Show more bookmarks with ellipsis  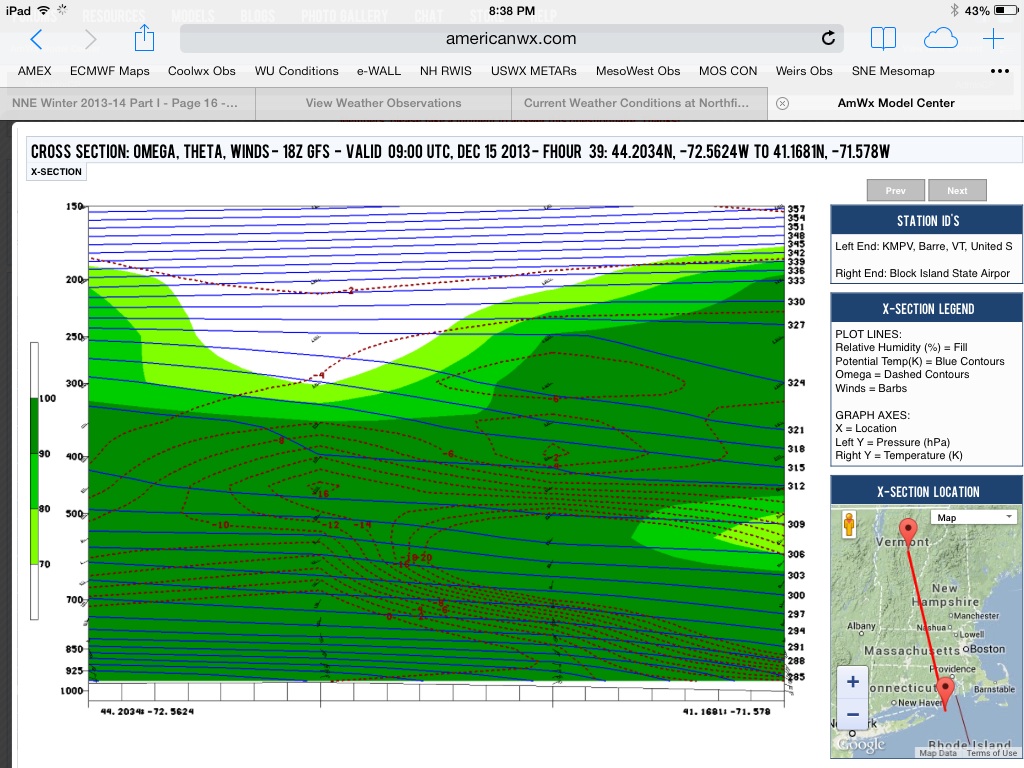(x=999, y=71)
